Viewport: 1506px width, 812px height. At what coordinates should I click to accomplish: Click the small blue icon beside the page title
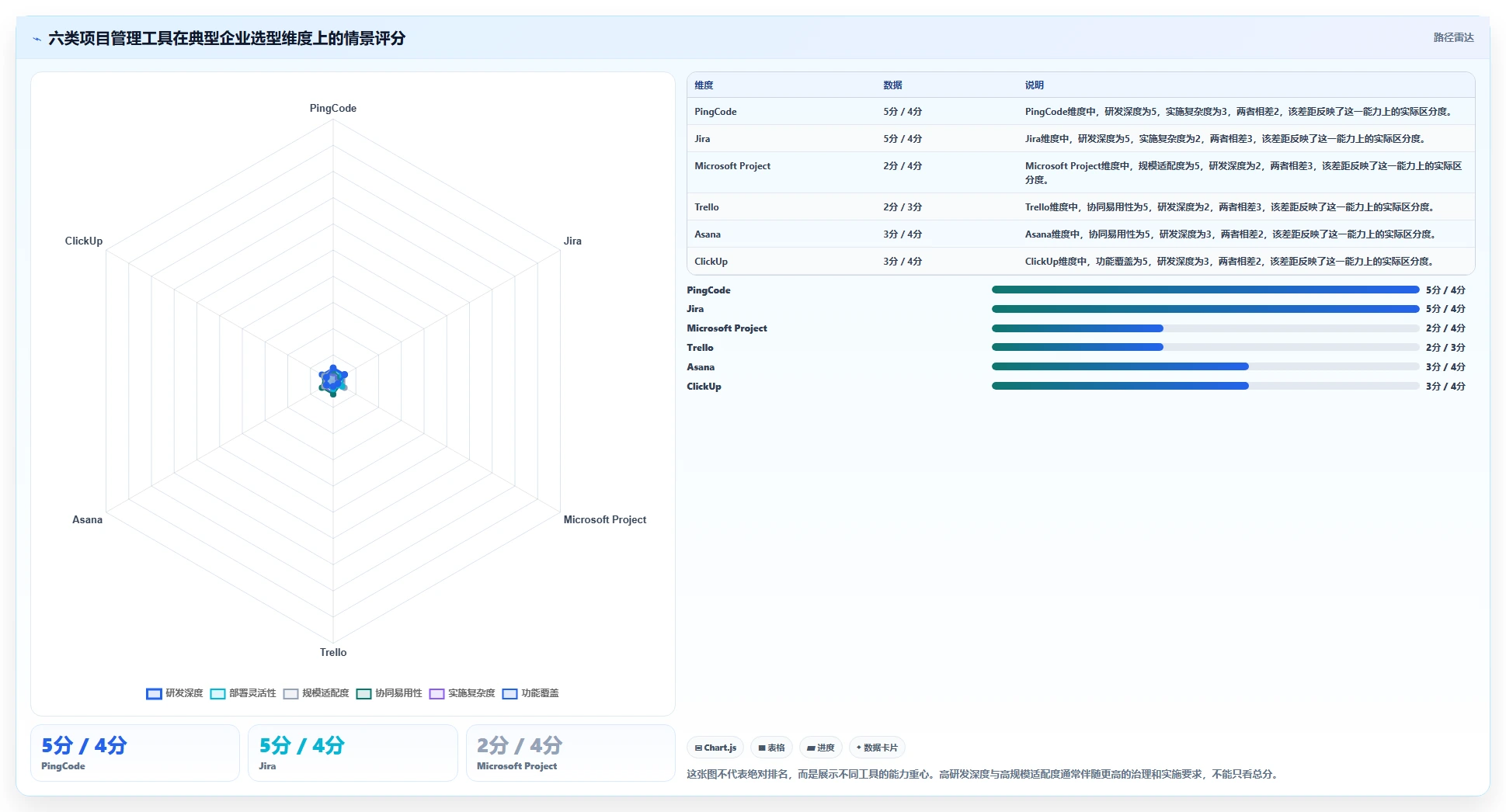coord(37,39)
